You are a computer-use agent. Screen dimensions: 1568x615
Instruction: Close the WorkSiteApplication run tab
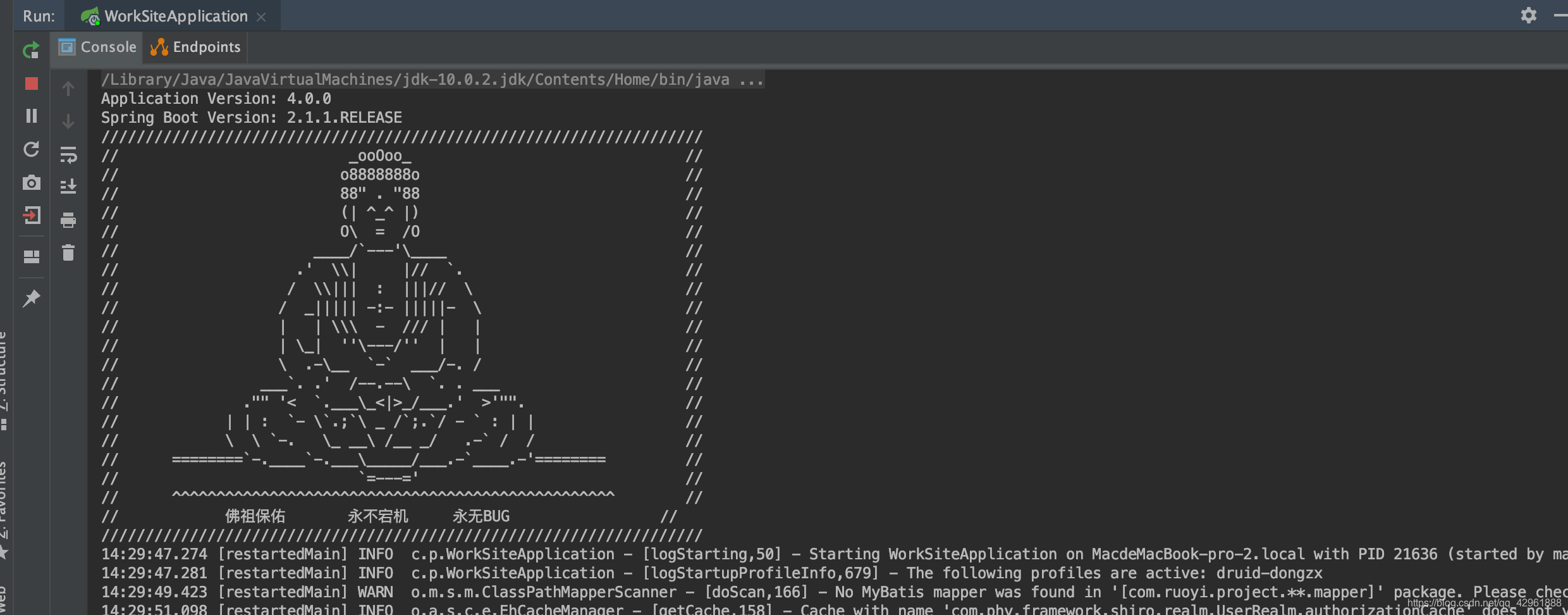click(261, 17)
